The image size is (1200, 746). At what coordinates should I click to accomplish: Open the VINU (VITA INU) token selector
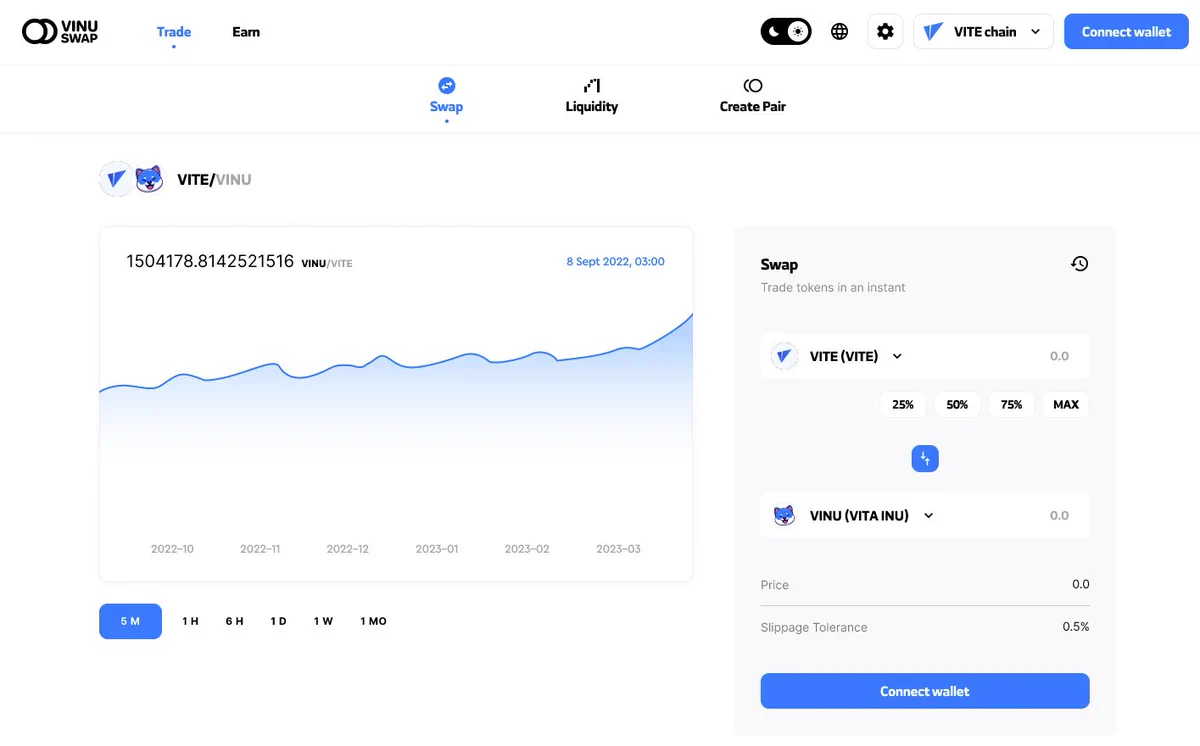tap(854, 516)
